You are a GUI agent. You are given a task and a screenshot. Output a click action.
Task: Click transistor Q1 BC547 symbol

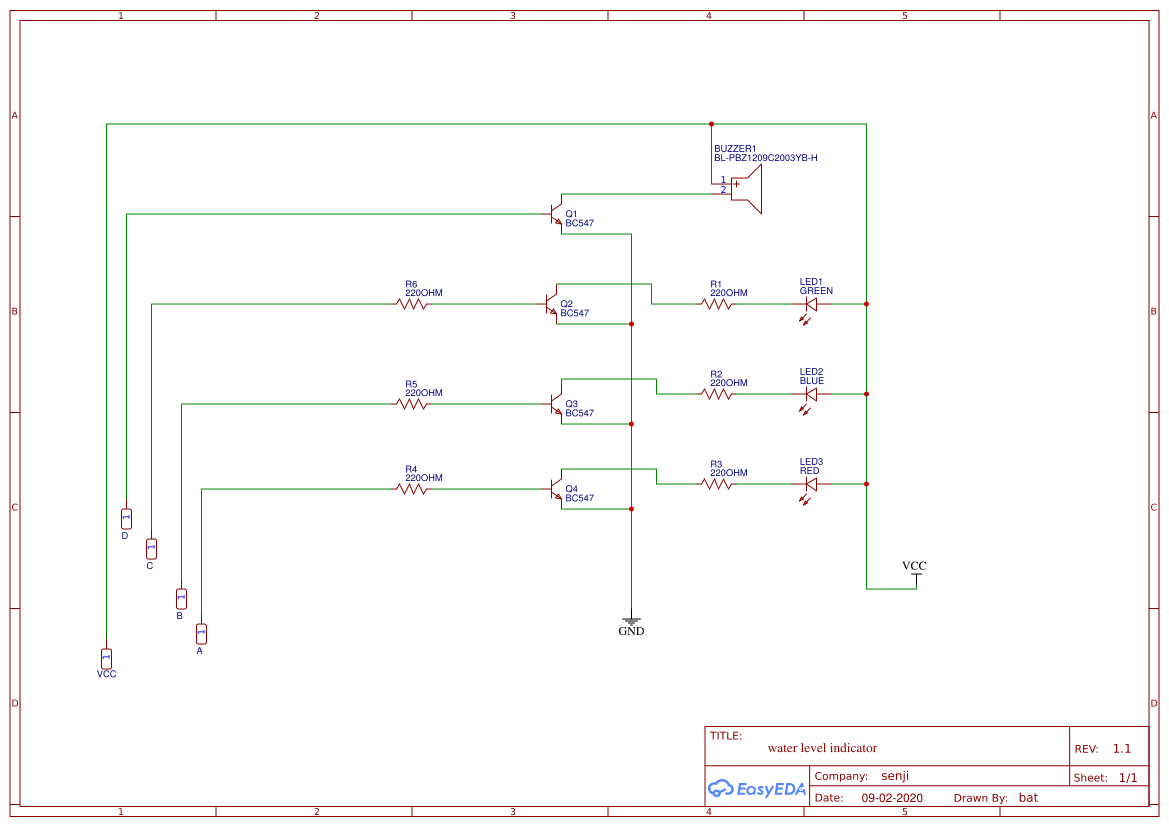click(x=556, y=215)
